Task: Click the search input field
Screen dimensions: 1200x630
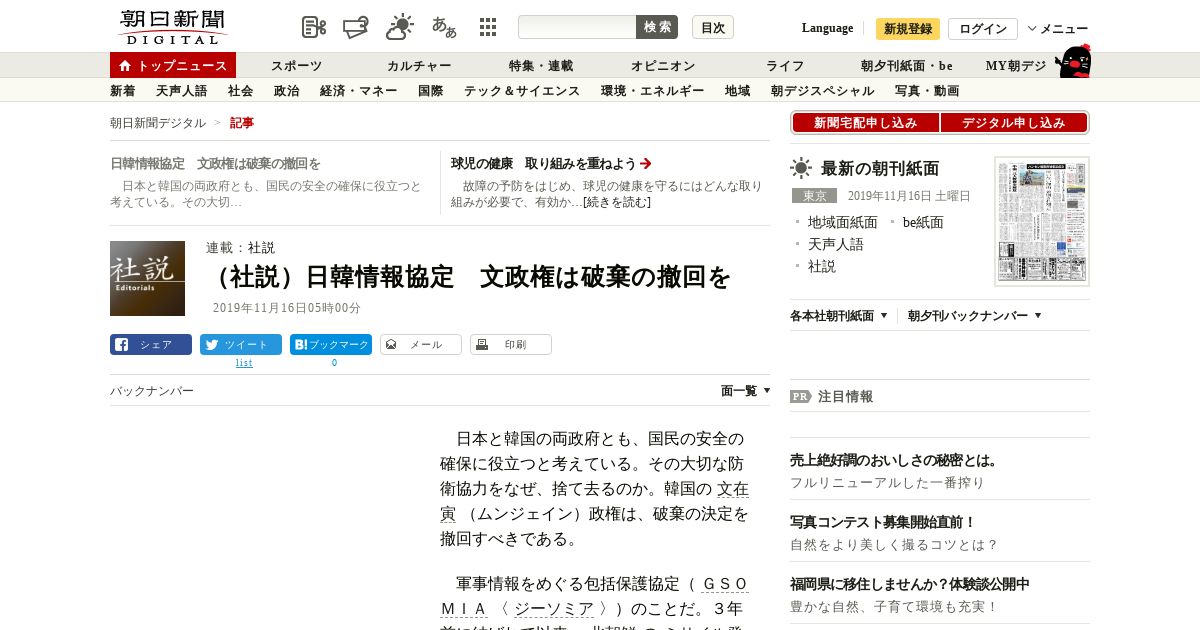Action: [577, 27]
